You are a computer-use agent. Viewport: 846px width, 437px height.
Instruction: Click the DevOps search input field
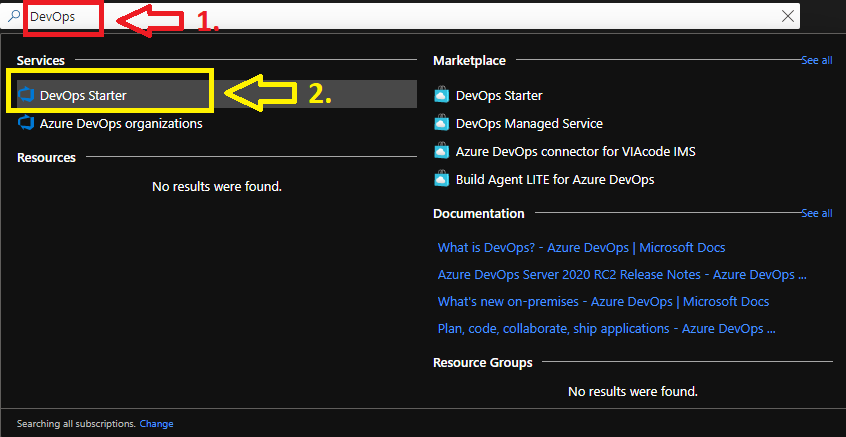[x=402, y=16]
